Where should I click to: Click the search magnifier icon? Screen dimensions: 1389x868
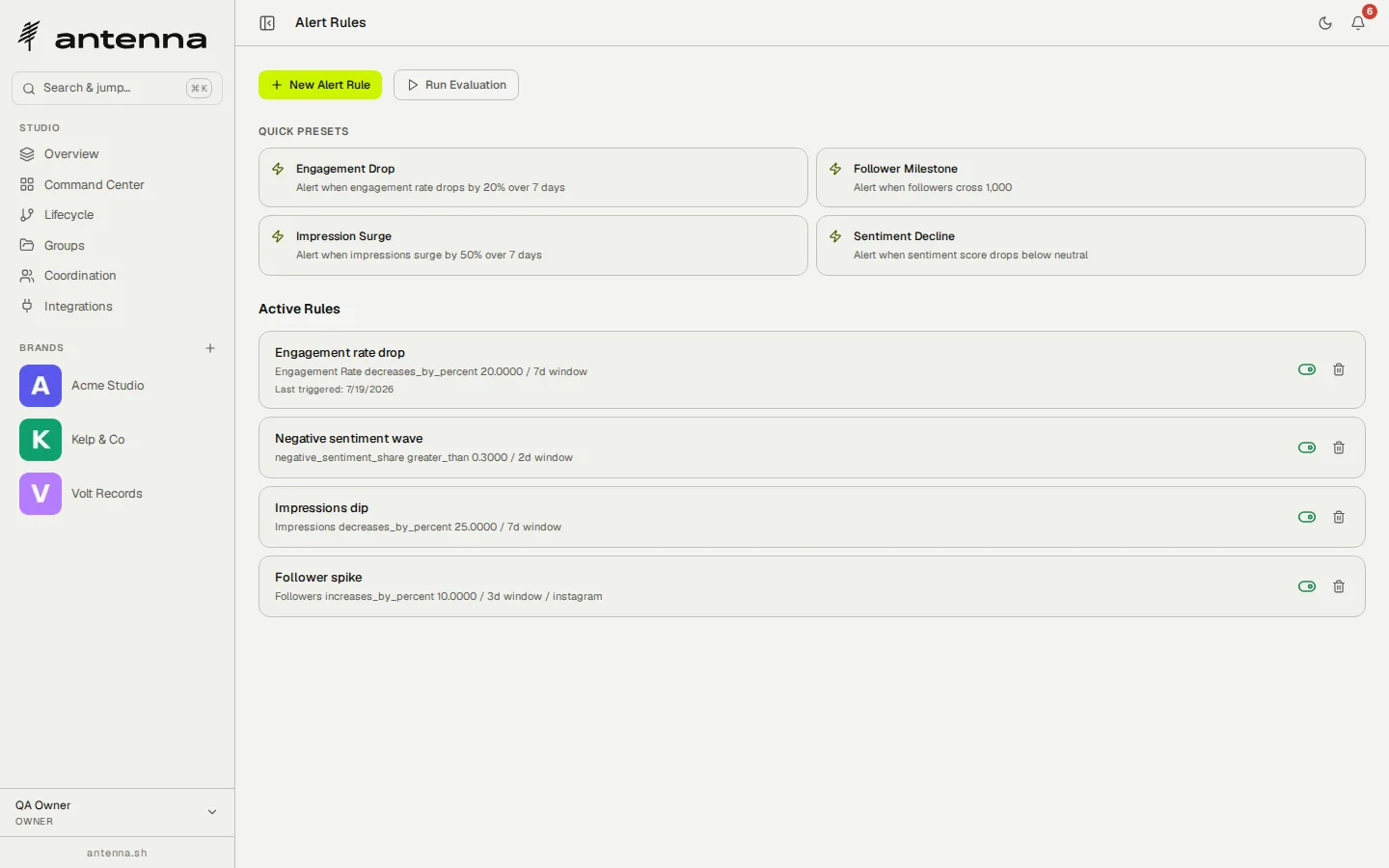tap(29, 88)
